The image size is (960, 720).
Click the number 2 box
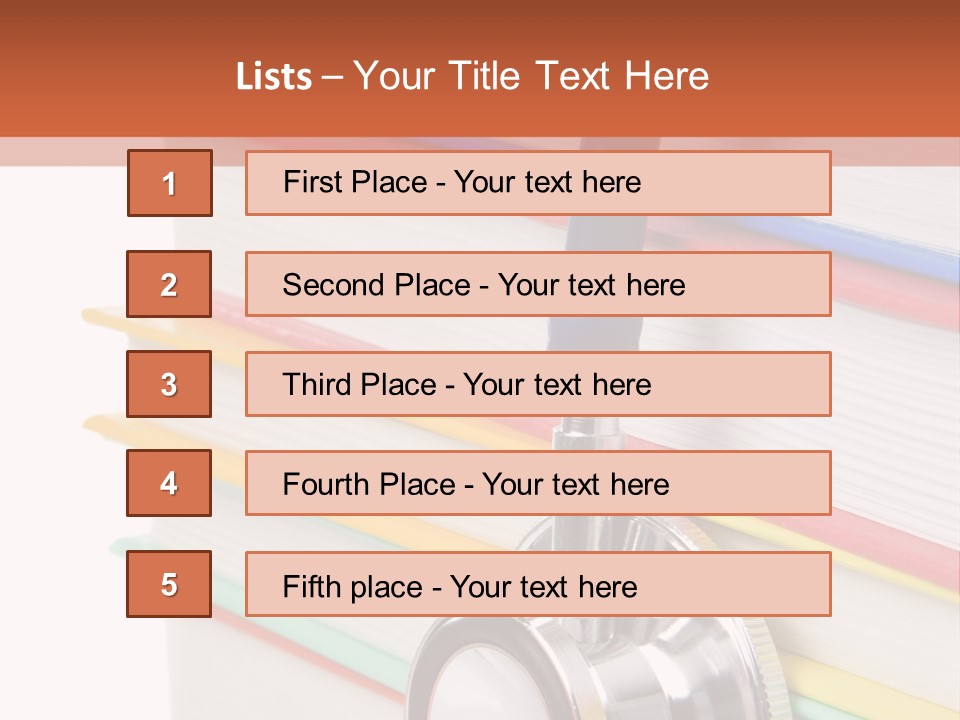coord(169,284)
